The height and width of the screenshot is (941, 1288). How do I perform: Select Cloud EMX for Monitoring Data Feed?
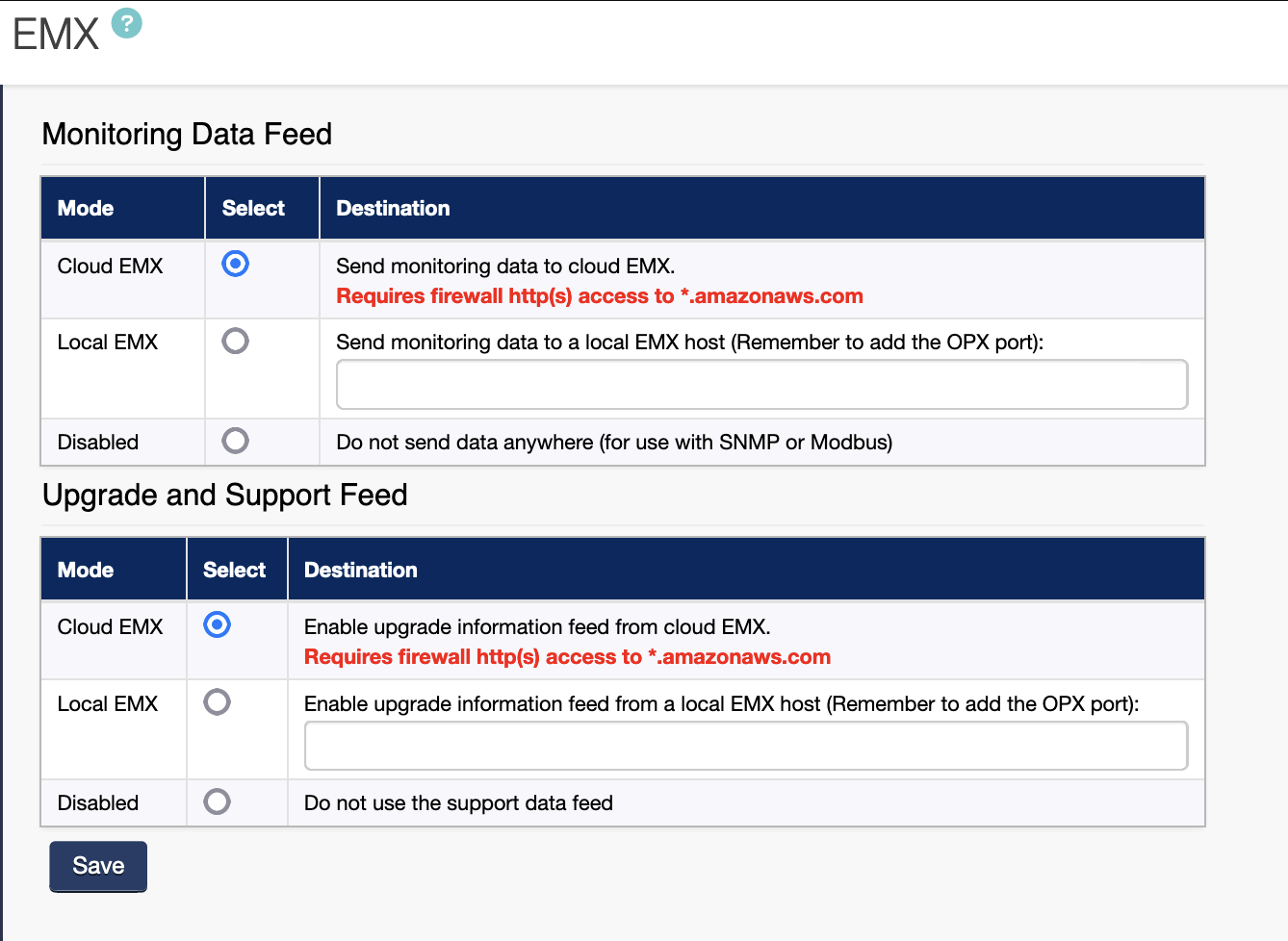[x=235, y=264]
